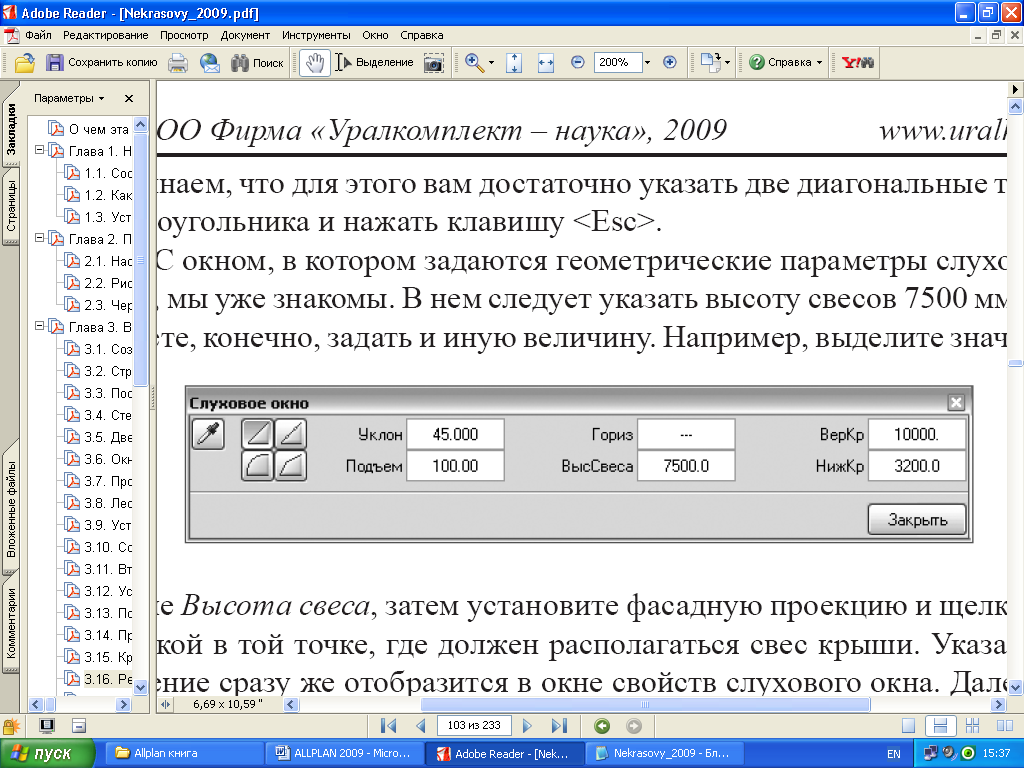
Task: Open the Редактирование menu
Action: [x=106, y=35]
